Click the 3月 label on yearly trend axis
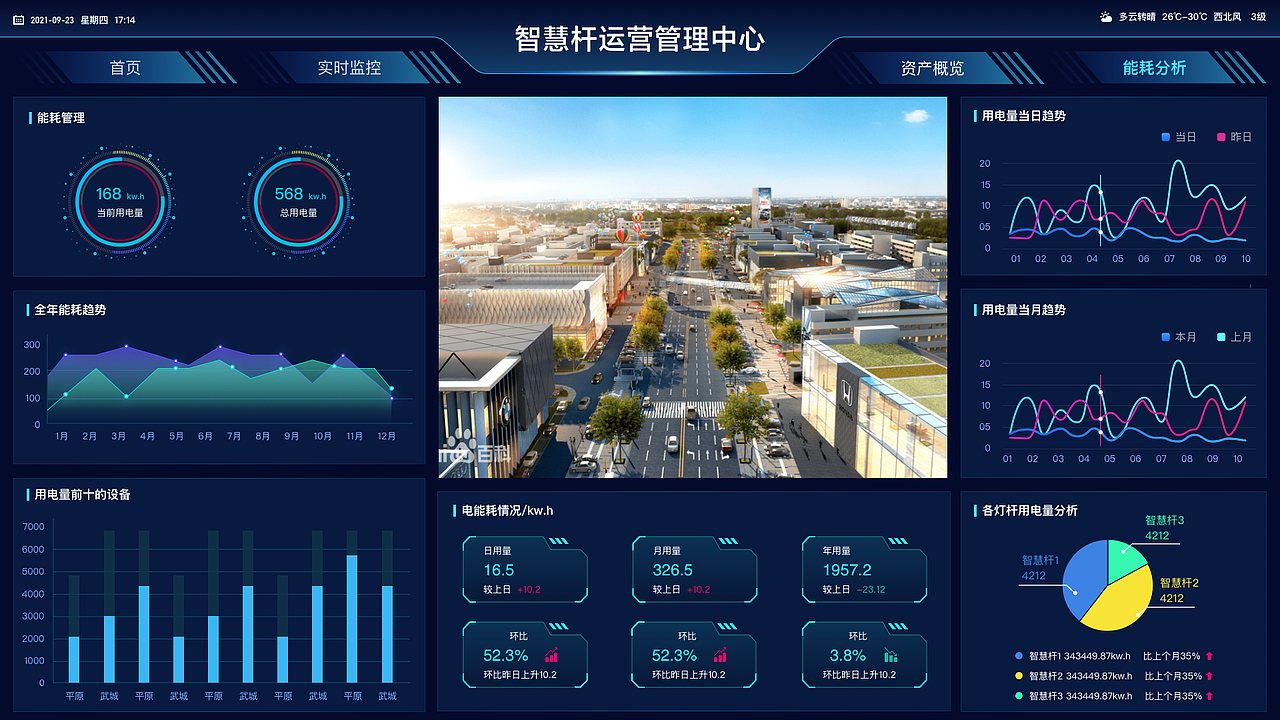Image resolution: width=1280 pixels, height=720 pixels. (x=119, y=436)
